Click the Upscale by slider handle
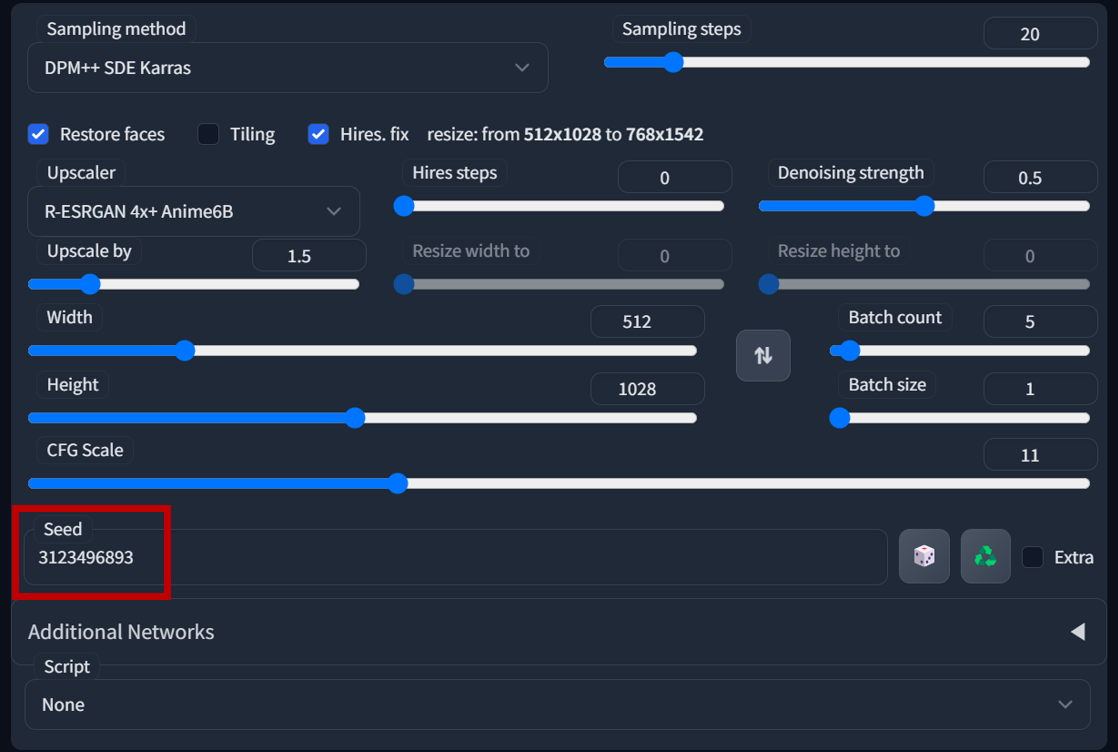The width and height of the screenshot is (1118, 752). click(90, 284)
